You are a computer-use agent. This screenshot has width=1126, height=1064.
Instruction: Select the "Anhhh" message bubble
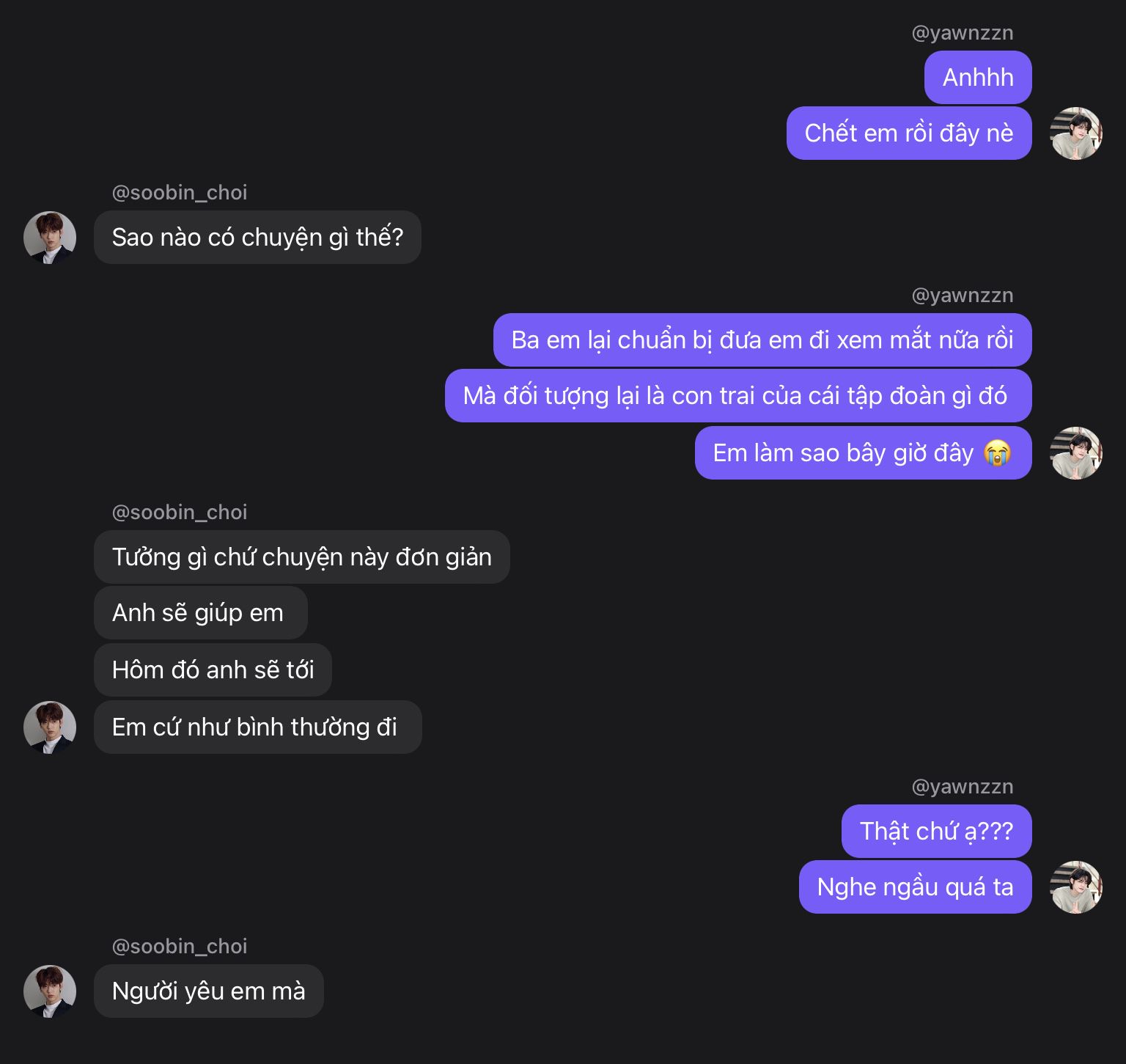(x=978, y=78)
